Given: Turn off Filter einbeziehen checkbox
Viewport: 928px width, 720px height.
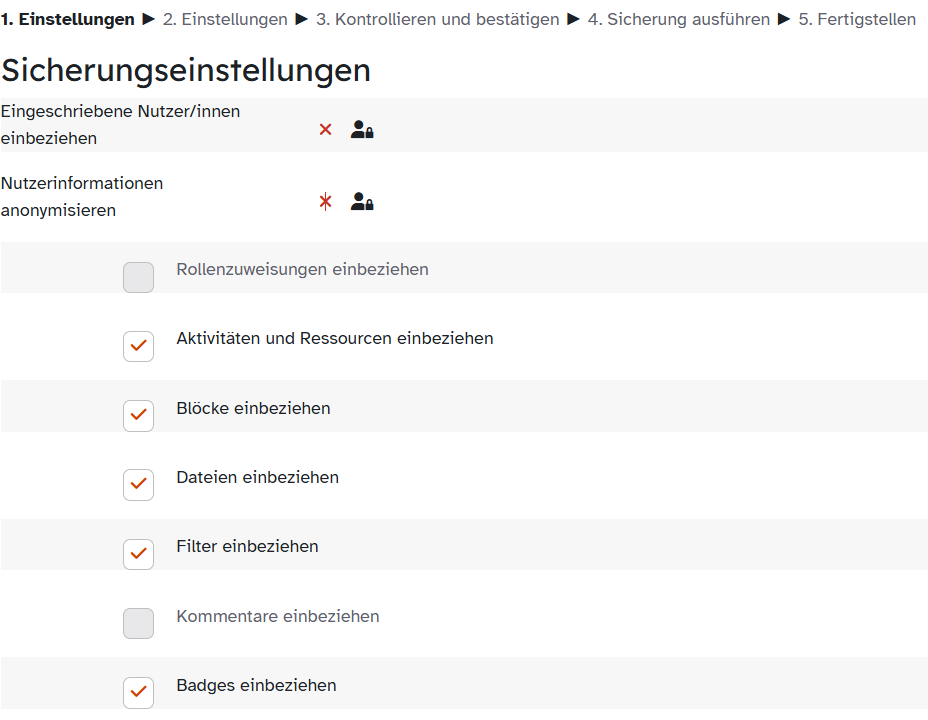Looking at the screenshot, I should coord(138,553).
